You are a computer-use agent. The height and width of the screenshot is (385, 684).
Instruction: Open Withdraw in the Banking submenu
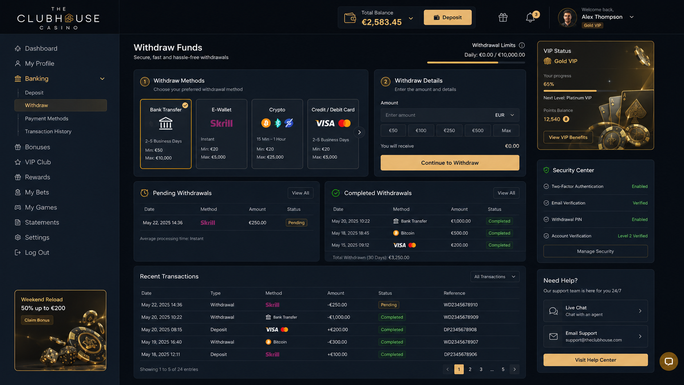point(60,105)
